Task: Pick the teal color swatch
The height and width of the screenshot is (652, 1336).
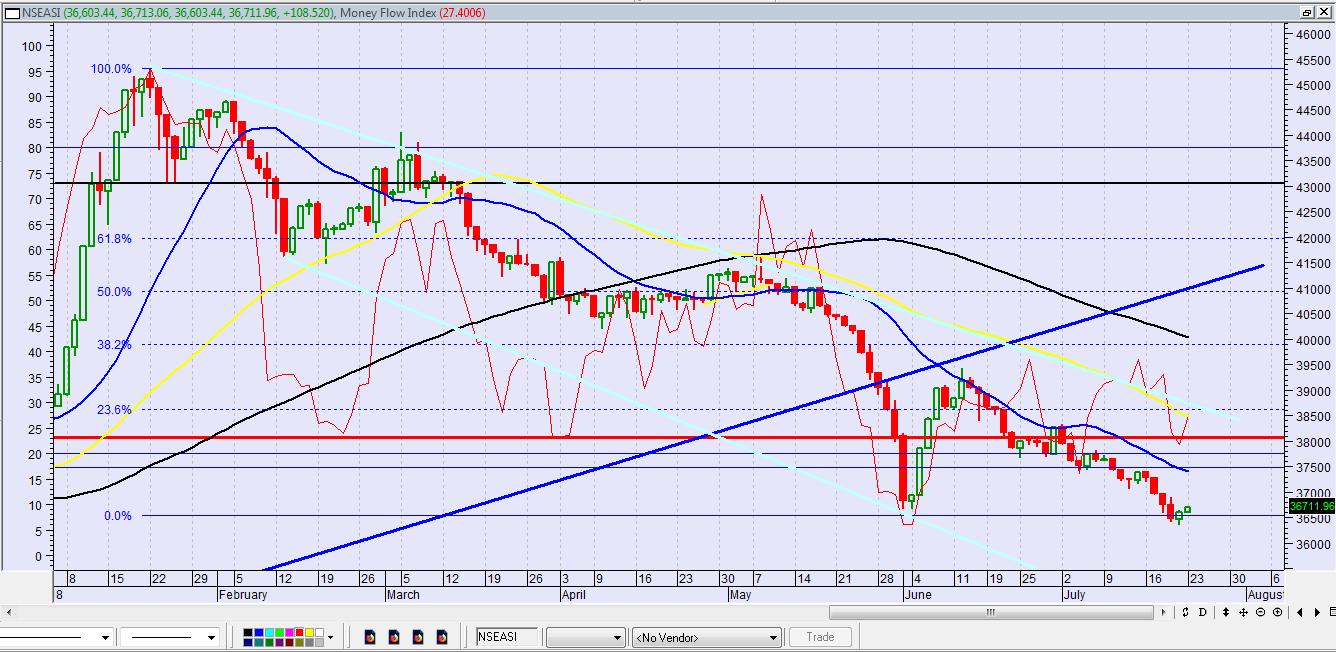Action: pyautogui.click(x=259, y=642)
